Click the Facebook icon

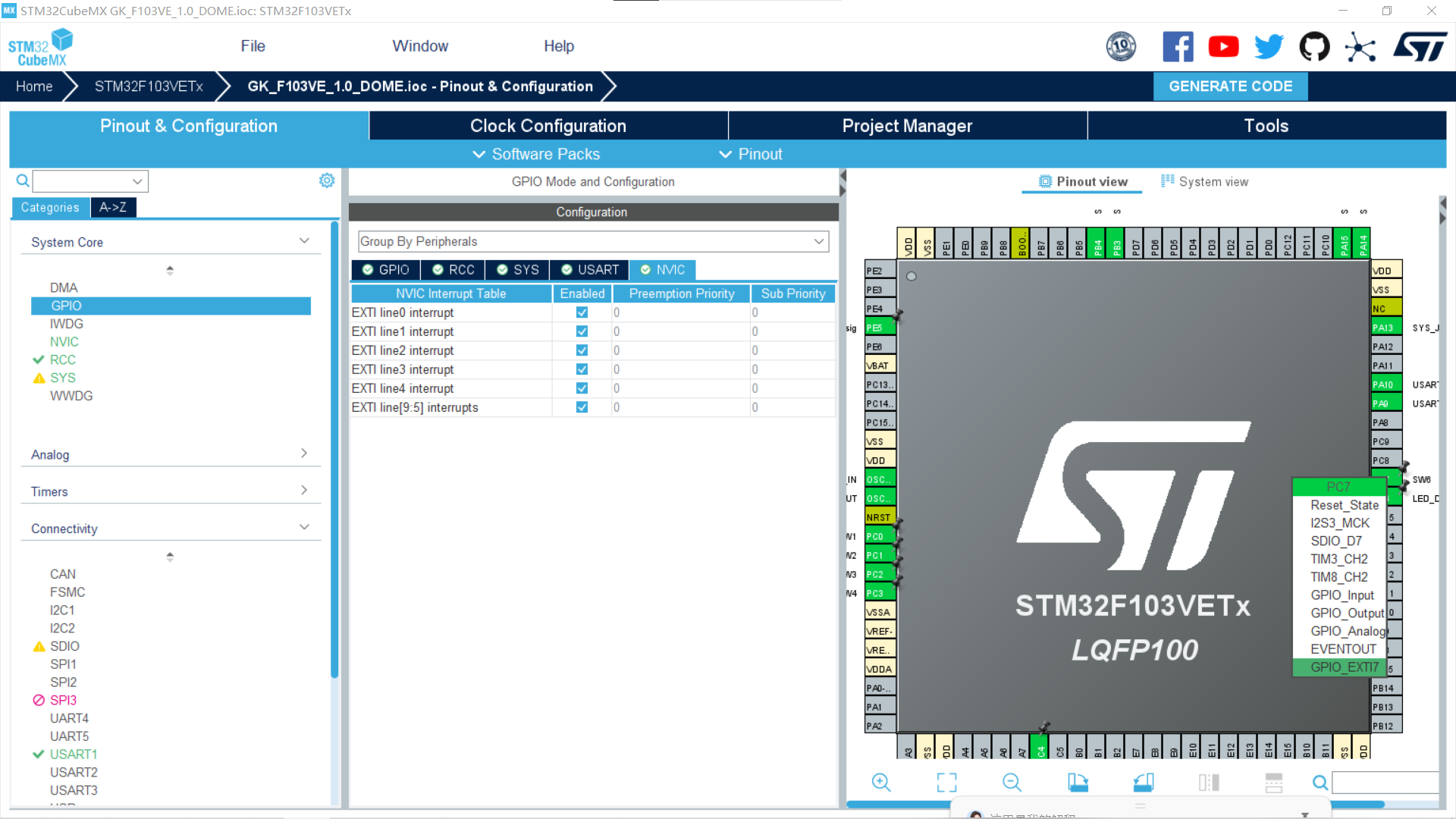pos(1178,46)
